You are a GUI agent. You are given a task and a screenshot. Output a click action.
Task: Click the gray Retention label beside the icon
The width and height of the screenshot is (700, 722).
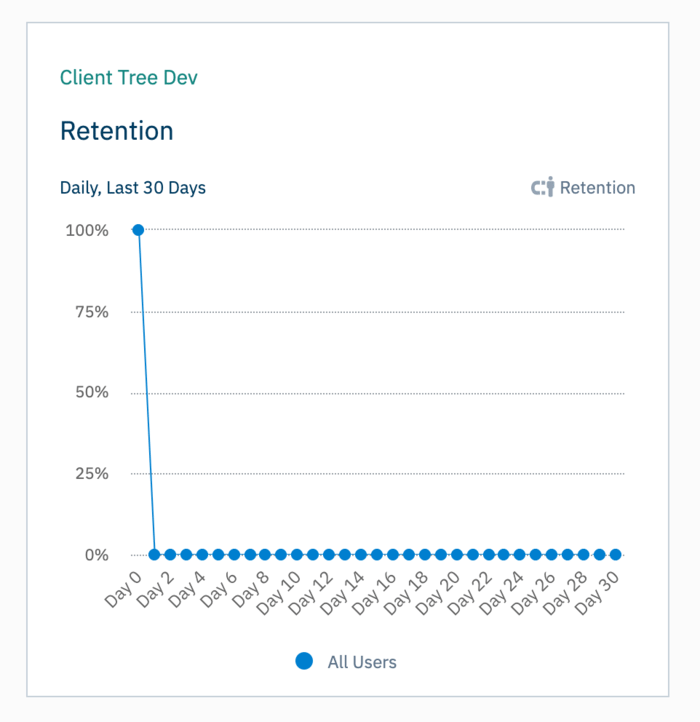[597, 188]
